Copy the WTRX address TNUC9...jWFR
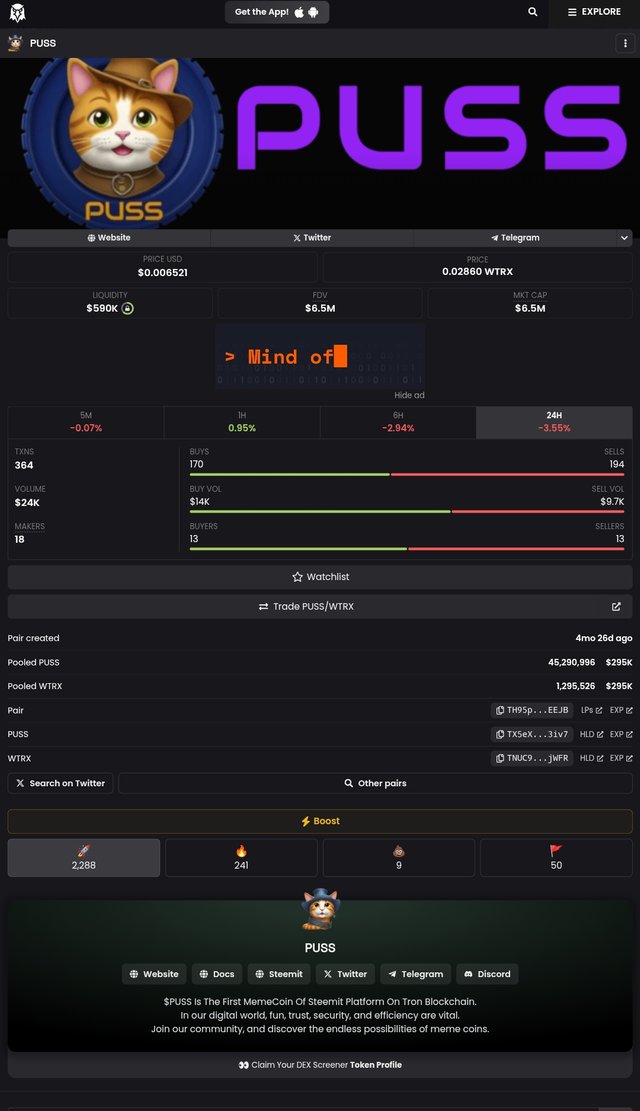Image resolution: width=640 pixels, height=1111 pixels. pos(532,758)
